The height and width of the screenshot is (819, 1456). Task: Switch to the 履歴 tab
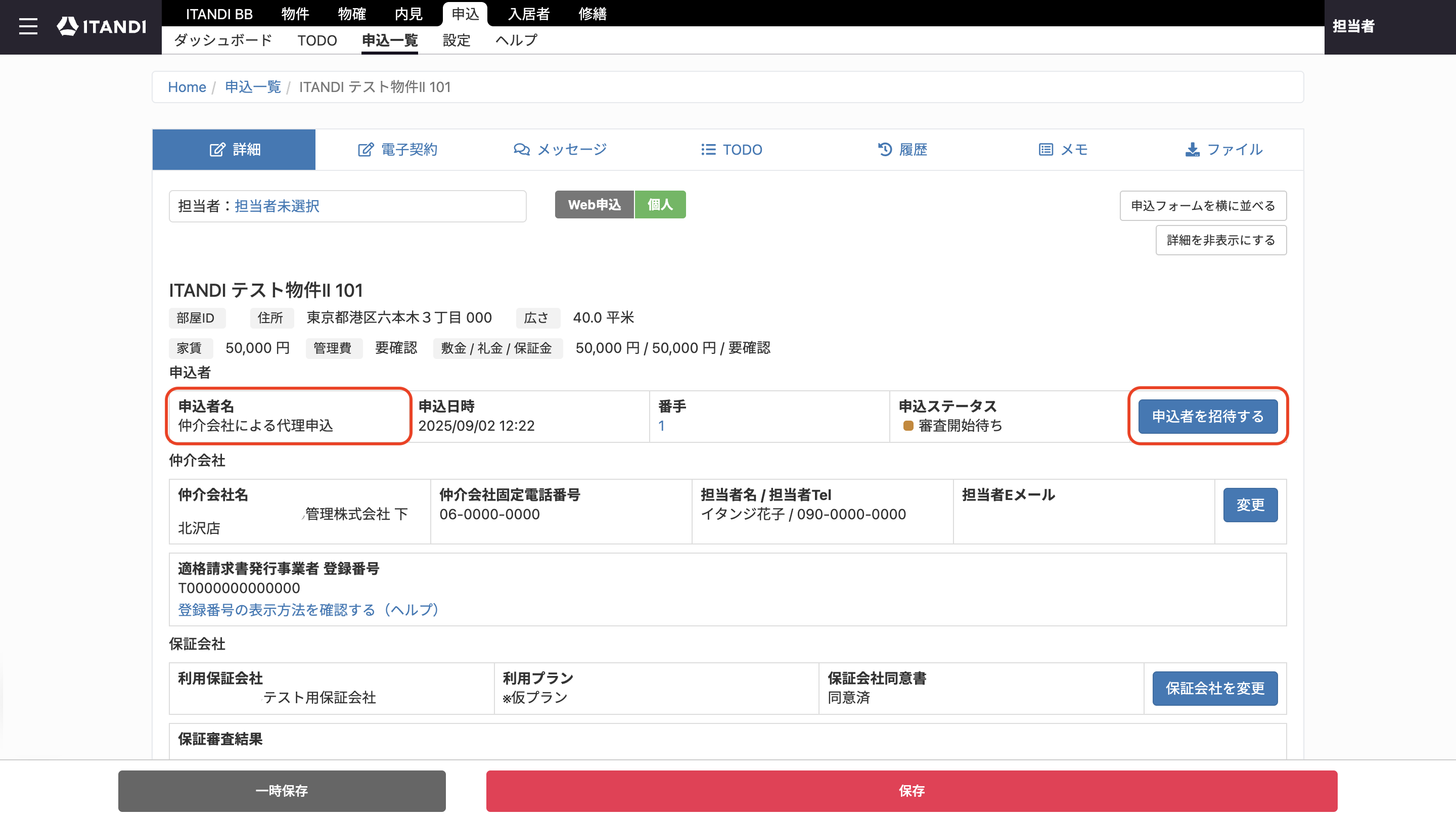coord(902,150)
